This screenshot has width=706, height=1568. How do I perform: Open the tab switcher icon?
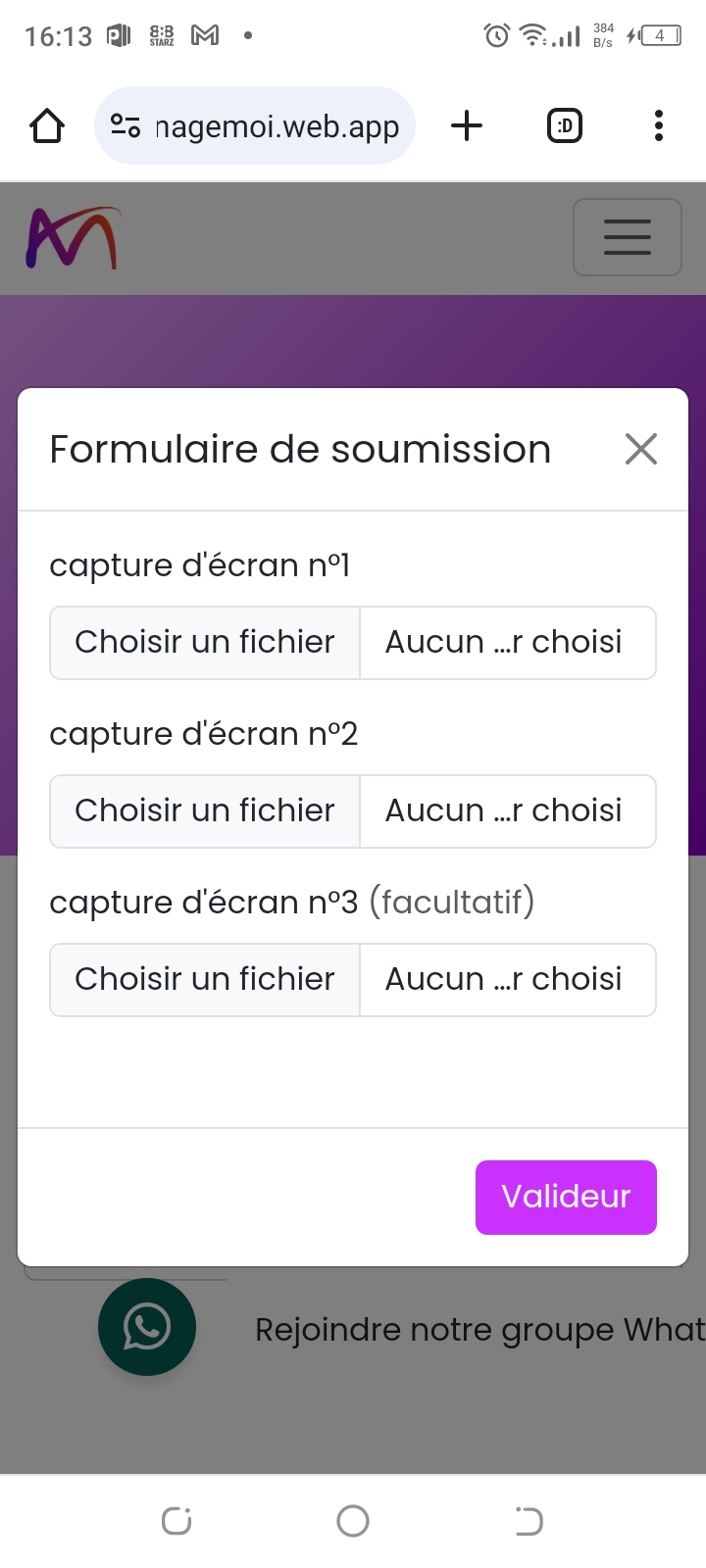[564, 125]
